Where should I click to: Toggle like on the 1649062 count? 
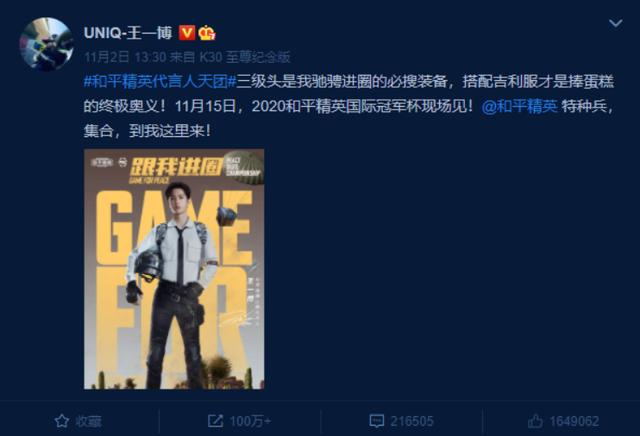click(574, 421)
